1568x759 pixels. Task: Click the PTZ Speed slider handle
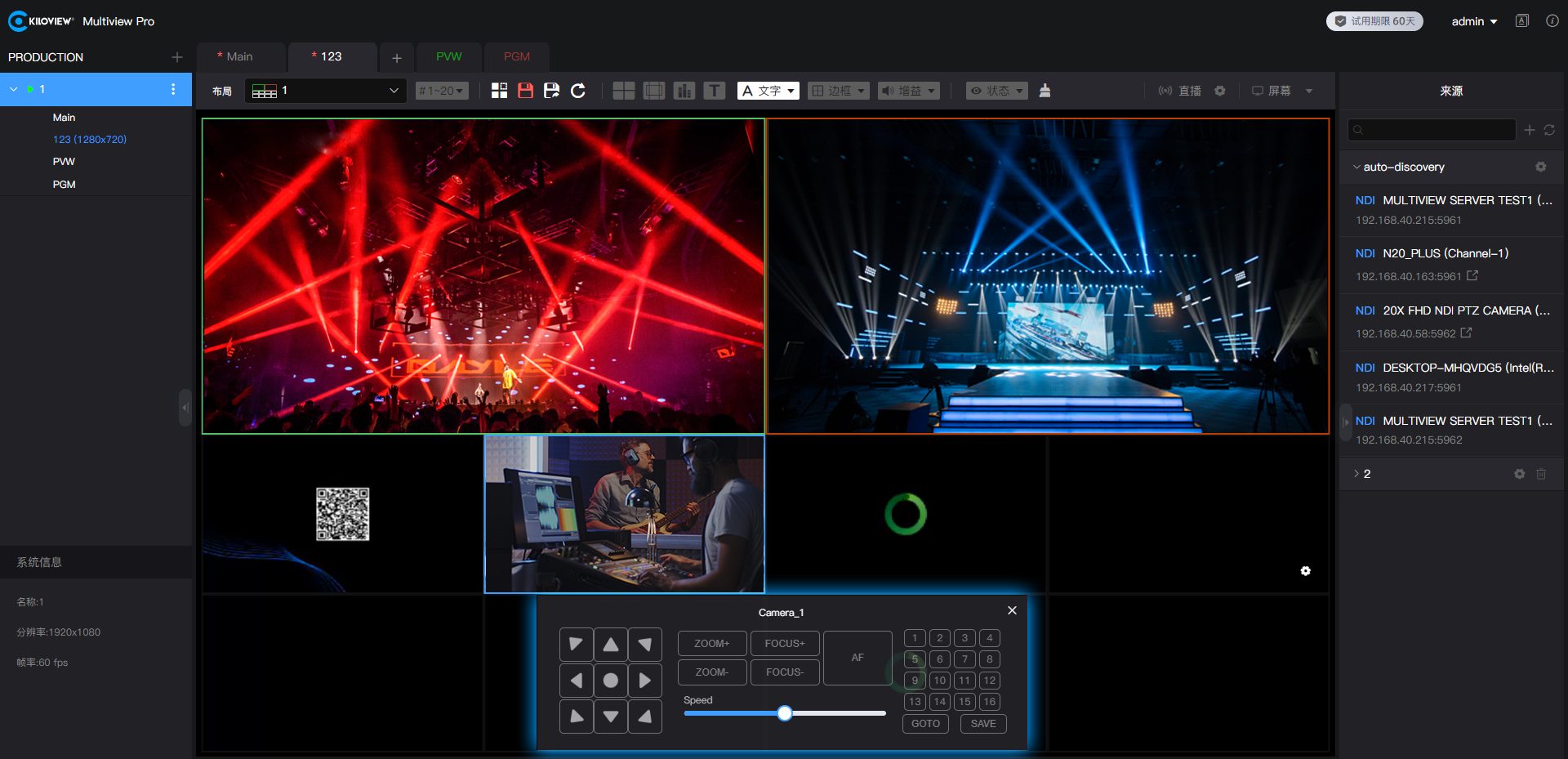coord(785,713)
